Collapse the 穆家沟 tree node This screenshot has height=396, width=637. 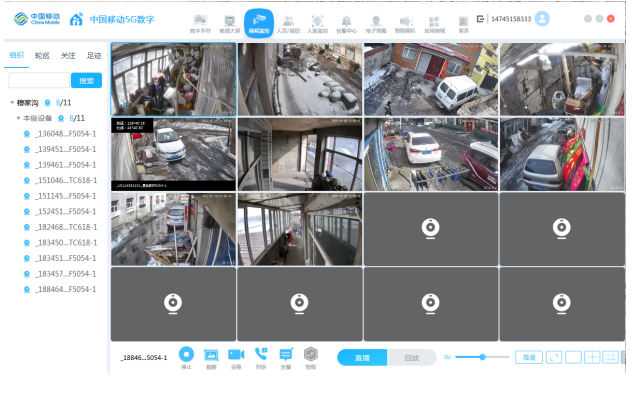point(12,103)
